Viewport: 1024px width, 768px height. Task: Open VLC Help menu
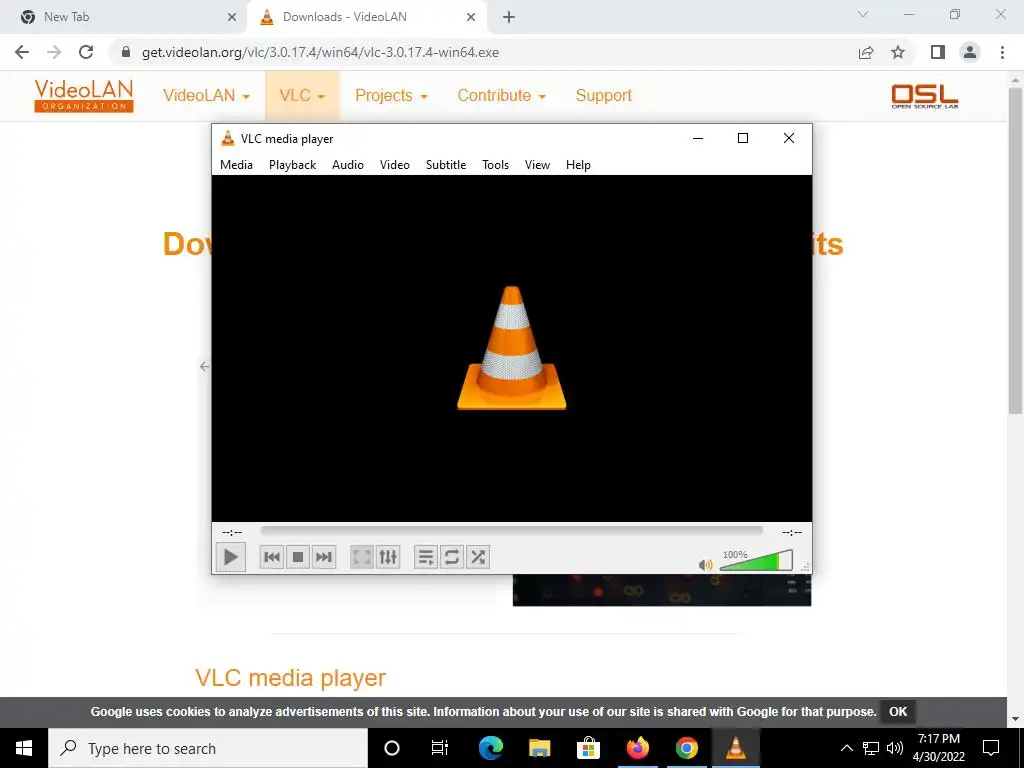pyautogui.click(x=578, y=165)
